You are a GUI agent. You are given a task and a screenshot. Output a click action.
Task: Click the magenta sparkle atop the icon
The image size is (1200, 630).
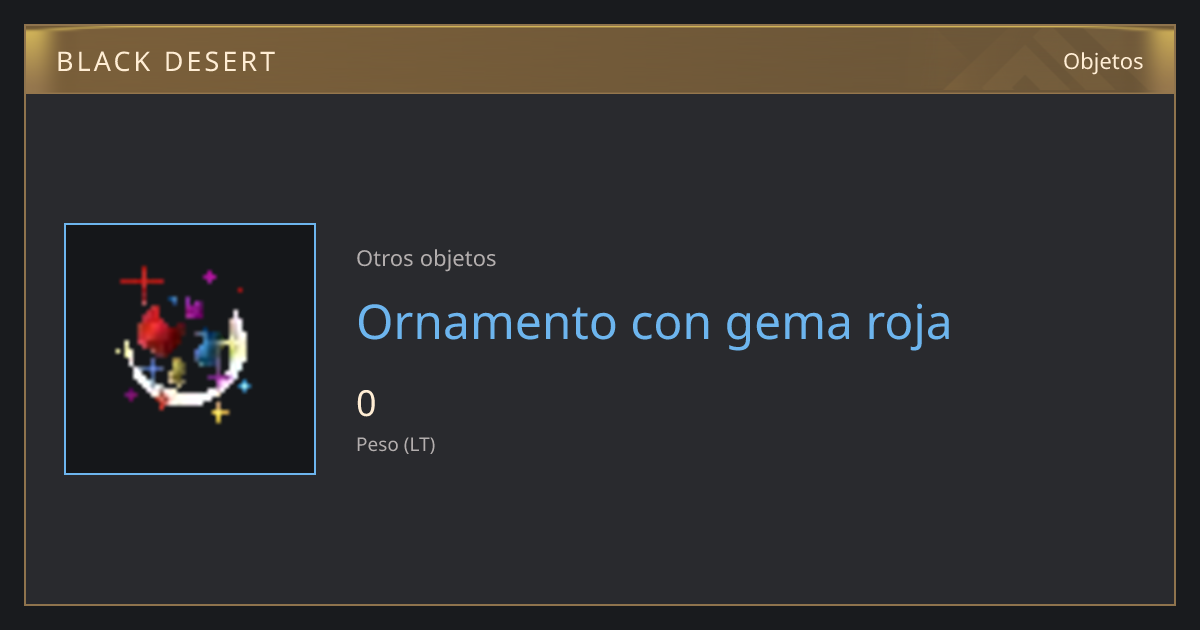pyautogui.click(x=209, y=276)
